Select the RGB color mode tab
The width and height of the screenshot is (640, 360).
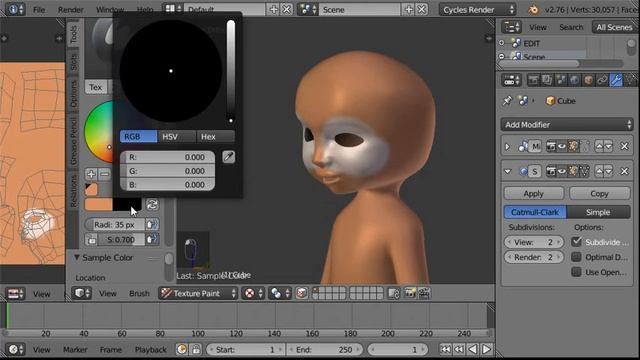point(138,136)
